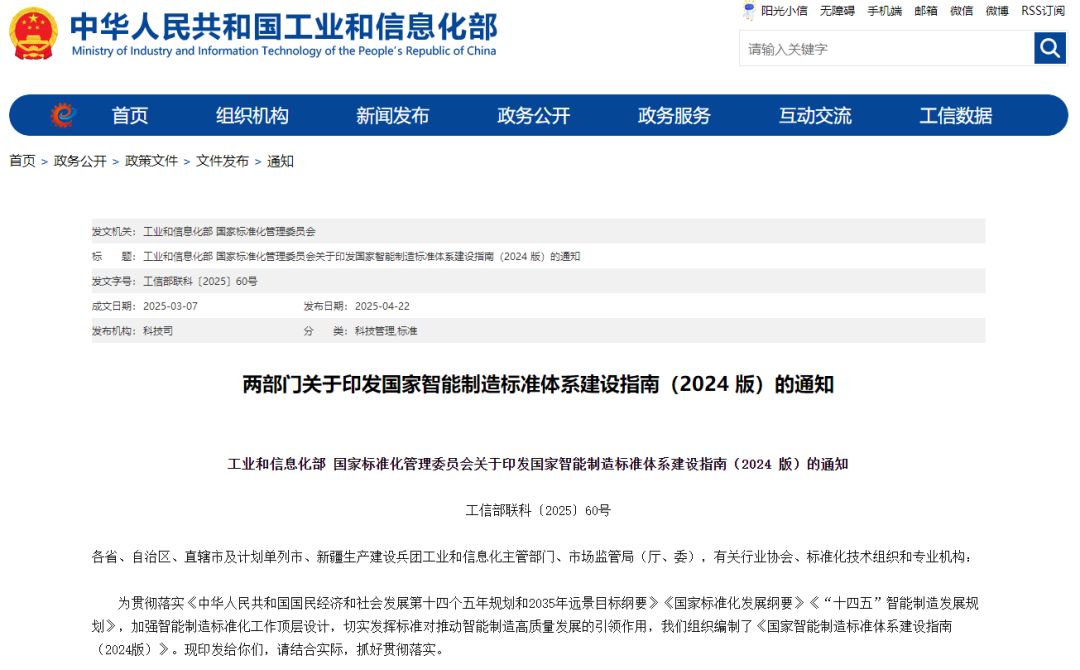
Task: Click the 分类 value 科技管理,标准
Action: 386,331
